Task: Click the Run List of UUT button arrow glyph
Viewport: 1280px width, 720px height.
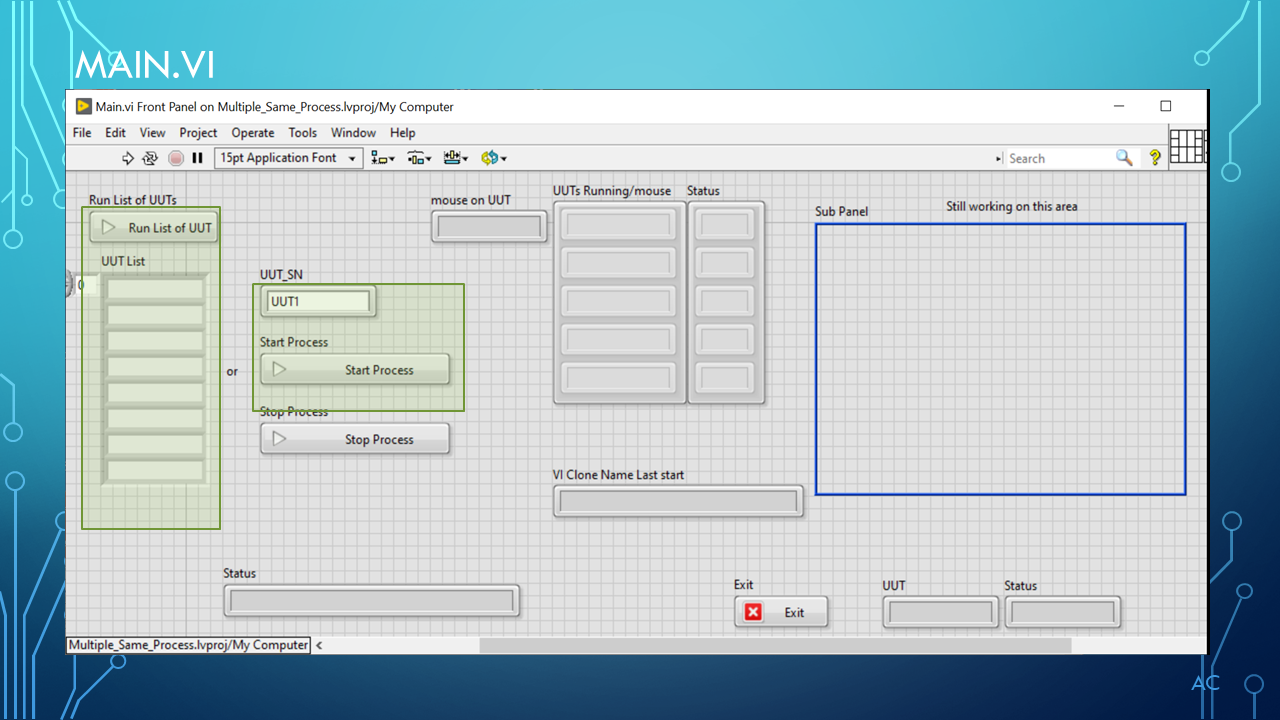Action: (x=109, y=227)
